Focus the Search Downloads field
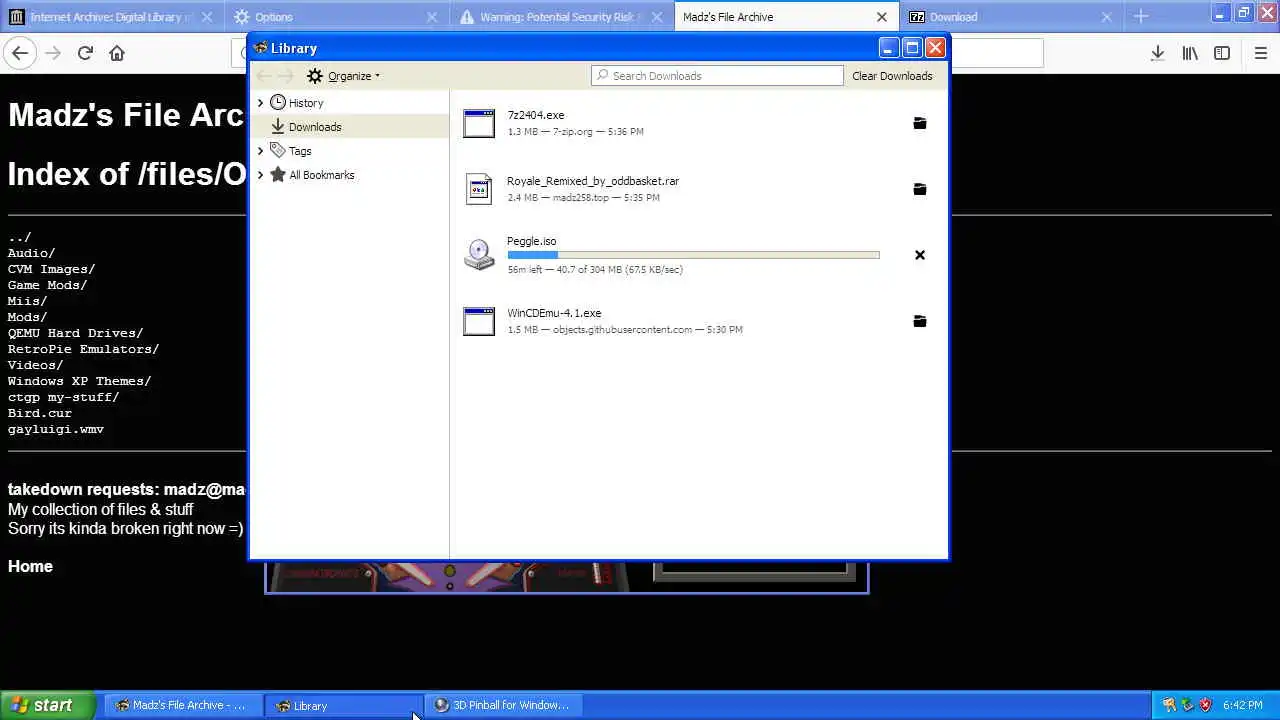The width and height of the screenshot is (1280, 720). tap(717, 76)
